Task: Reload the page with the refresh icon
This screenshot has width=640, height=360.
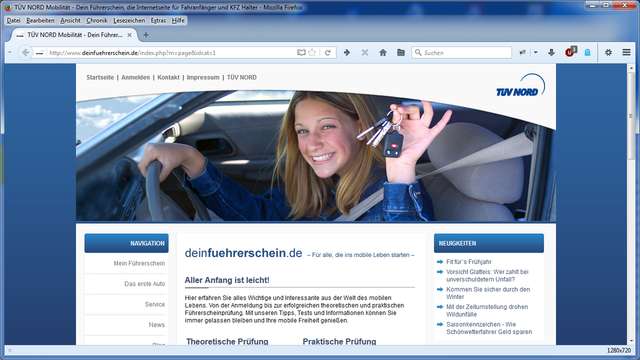Action: point(328,53)
